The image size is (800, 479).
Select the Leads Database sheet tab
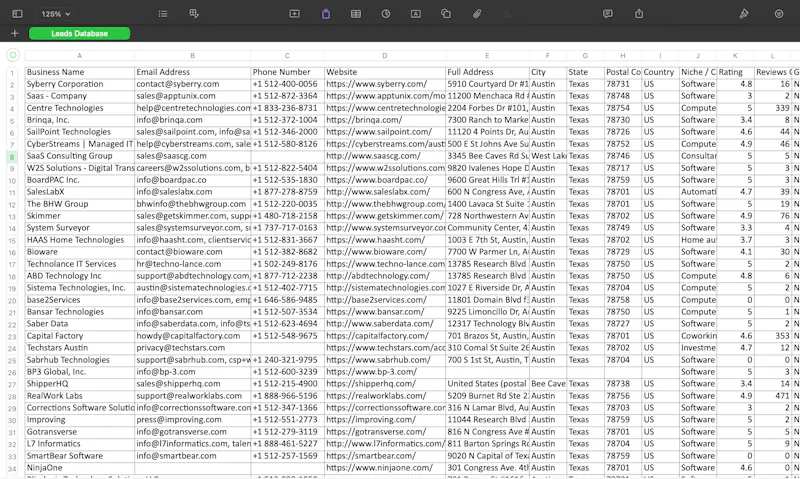(80, 34)
